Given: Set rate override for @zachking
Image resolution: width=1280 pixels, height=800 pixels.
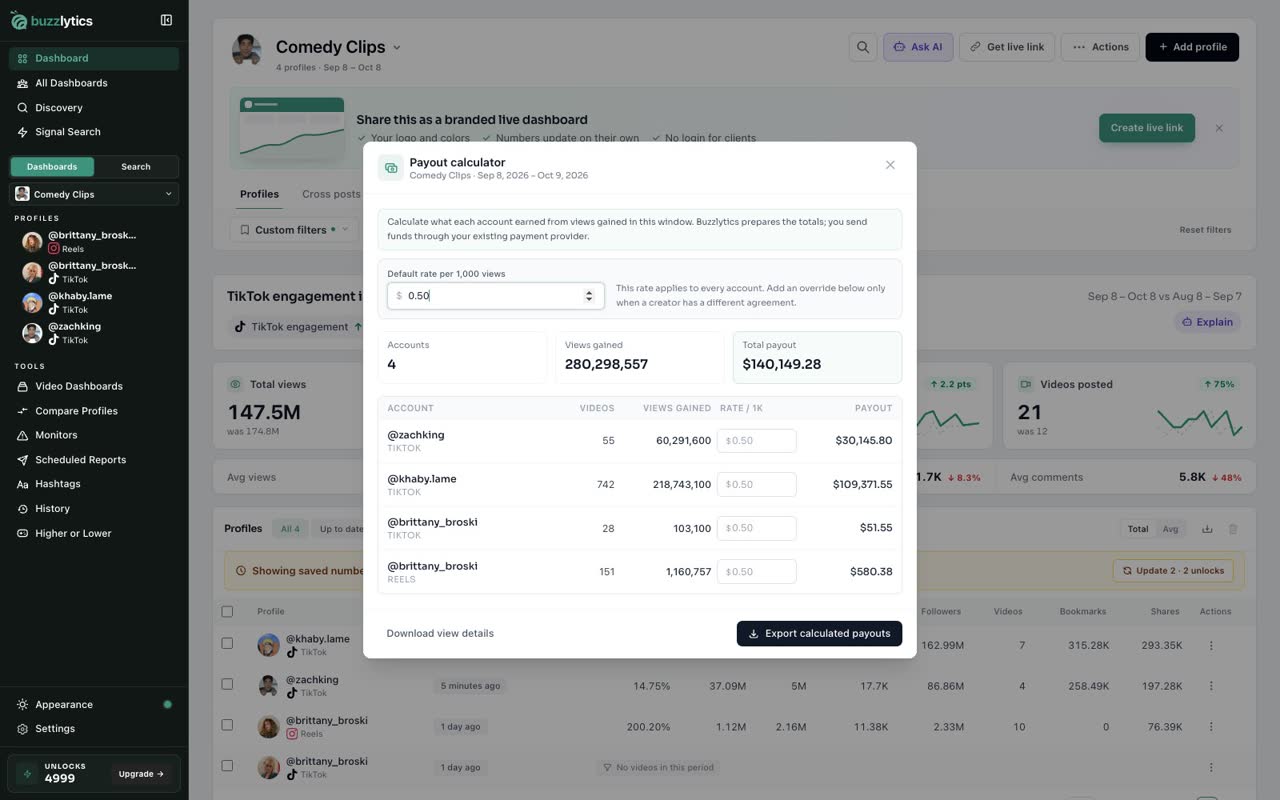Looking at the screenshot, I should [757, 441].
